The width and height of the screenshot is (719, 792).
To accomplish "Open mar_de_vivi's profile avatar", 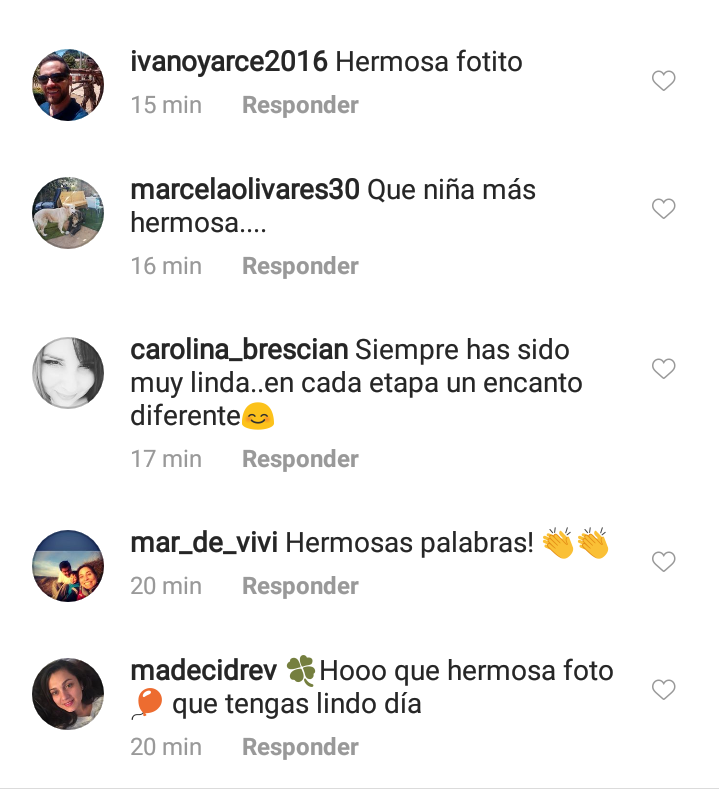I will [x=68, y=566].
